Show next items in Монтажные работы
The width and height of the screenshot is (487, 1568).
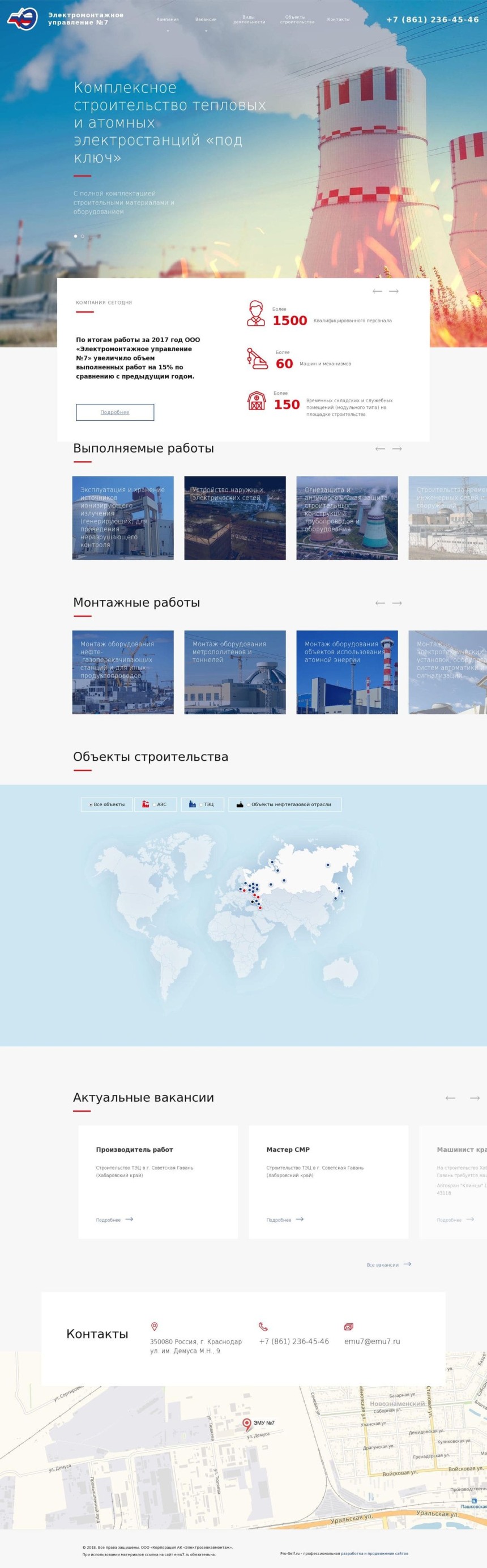click(397, 603)
